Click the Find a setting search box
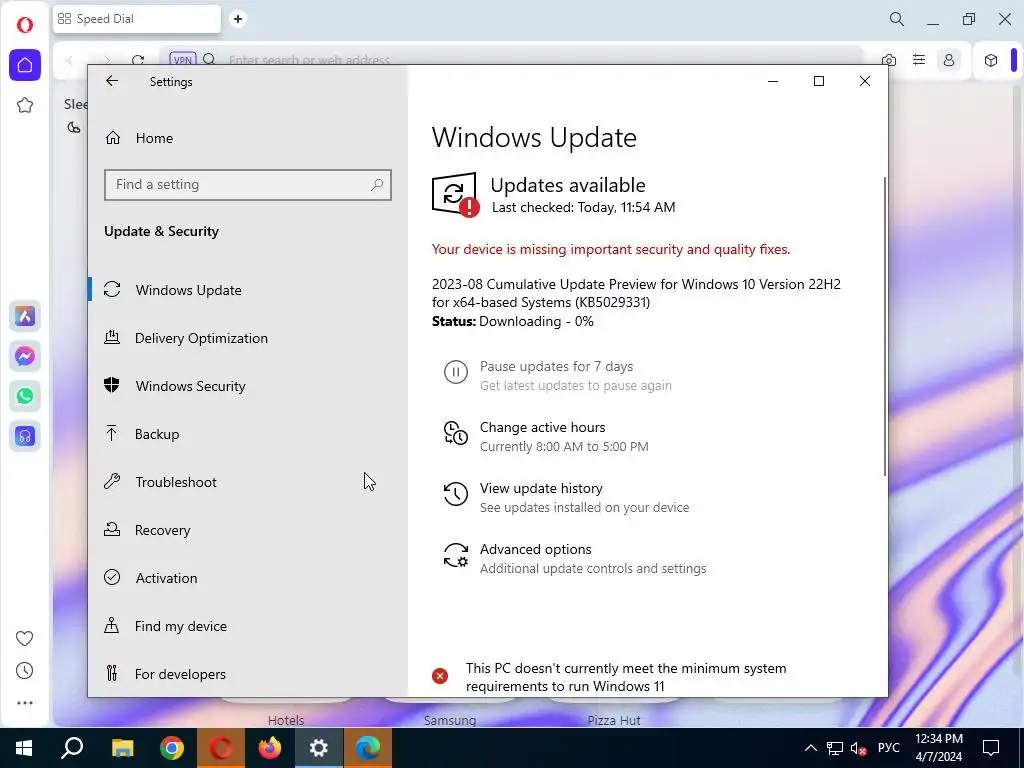The width and height of the screenshot is (1024, 768). coord(248,185)
